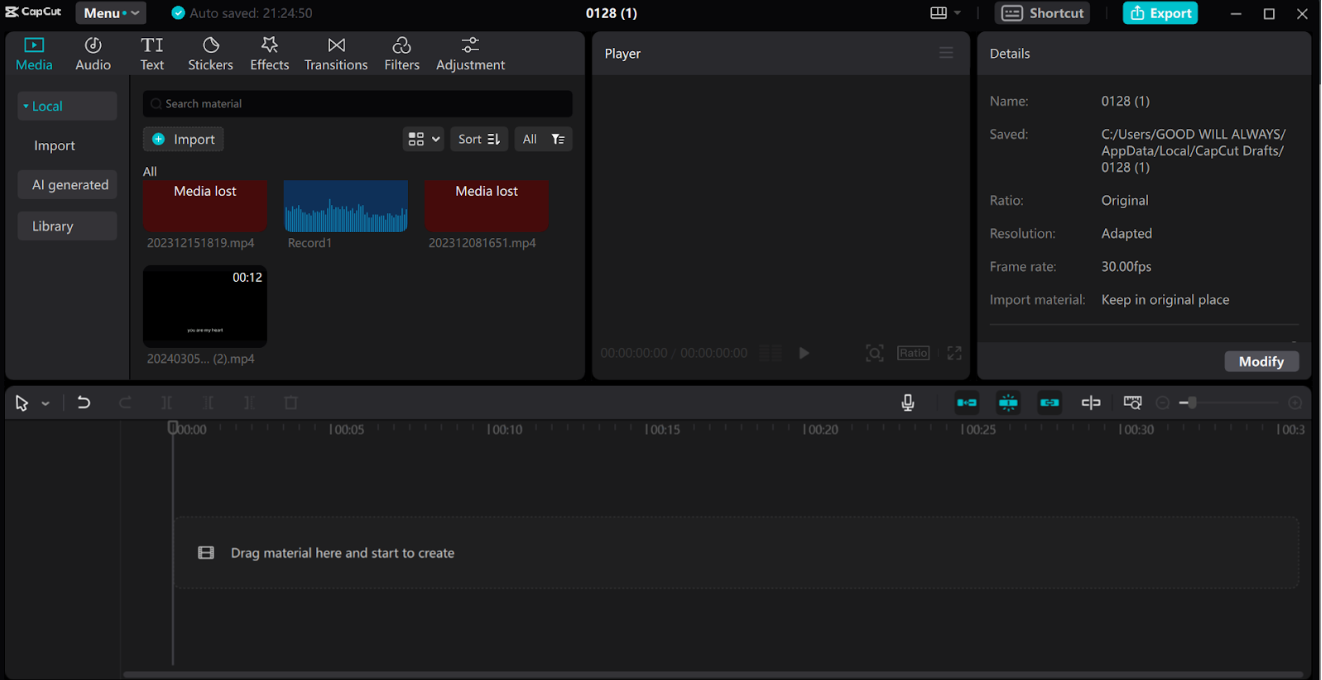Click the Delete right trim icon

(x=249, y=403)
